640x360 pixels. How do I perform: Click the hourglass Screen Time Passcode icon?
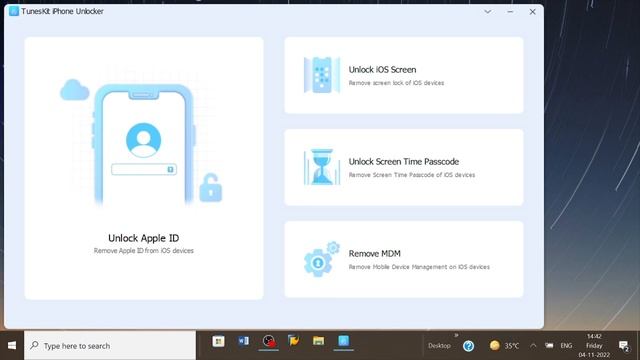[322, 167]
